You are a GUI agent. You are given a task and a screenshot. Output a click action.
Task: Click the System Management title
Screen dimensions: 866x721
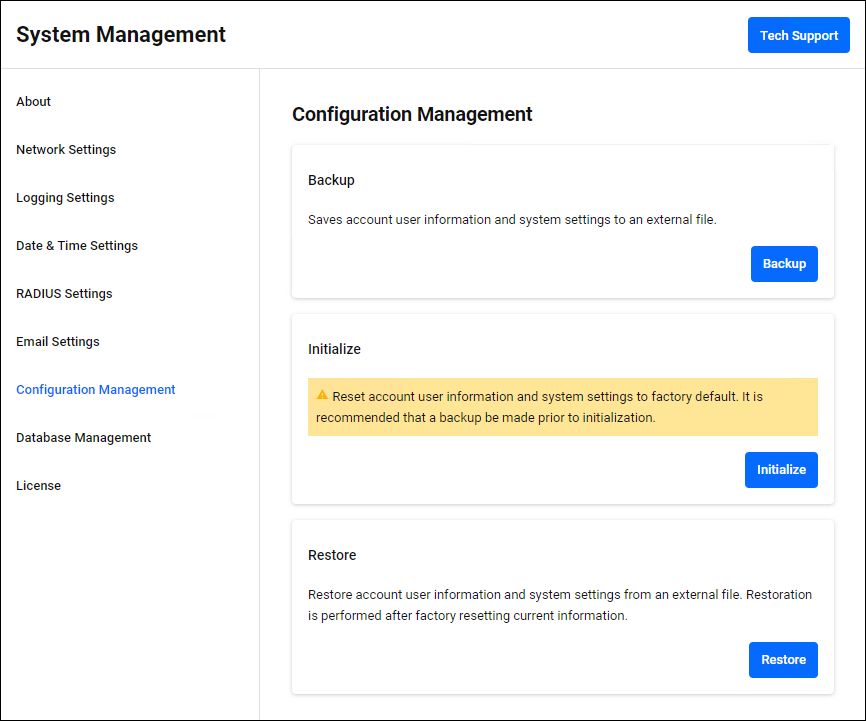(x=121, y=35)
